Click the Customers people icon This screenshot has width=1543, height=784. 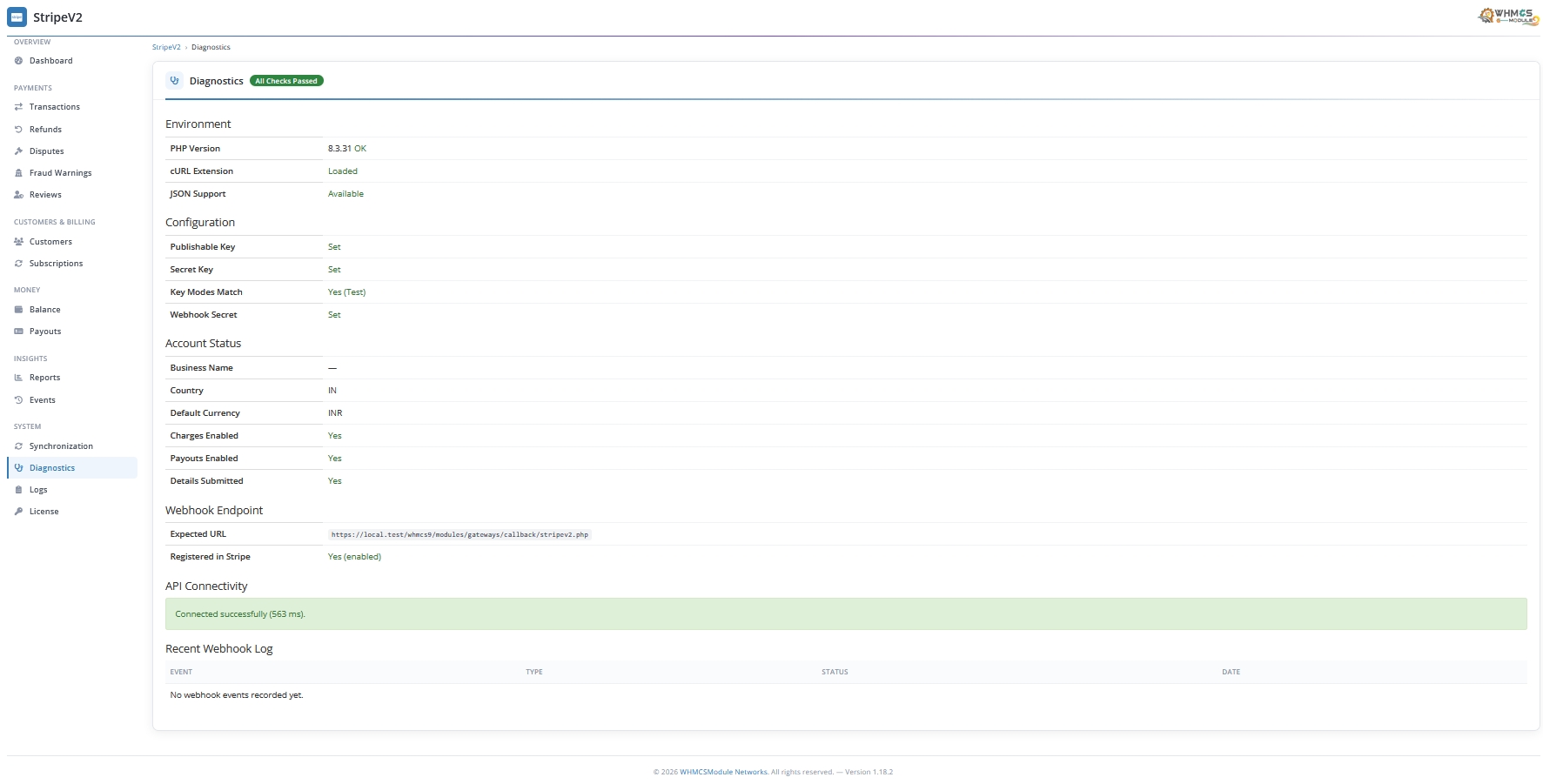tap(18, 242)
